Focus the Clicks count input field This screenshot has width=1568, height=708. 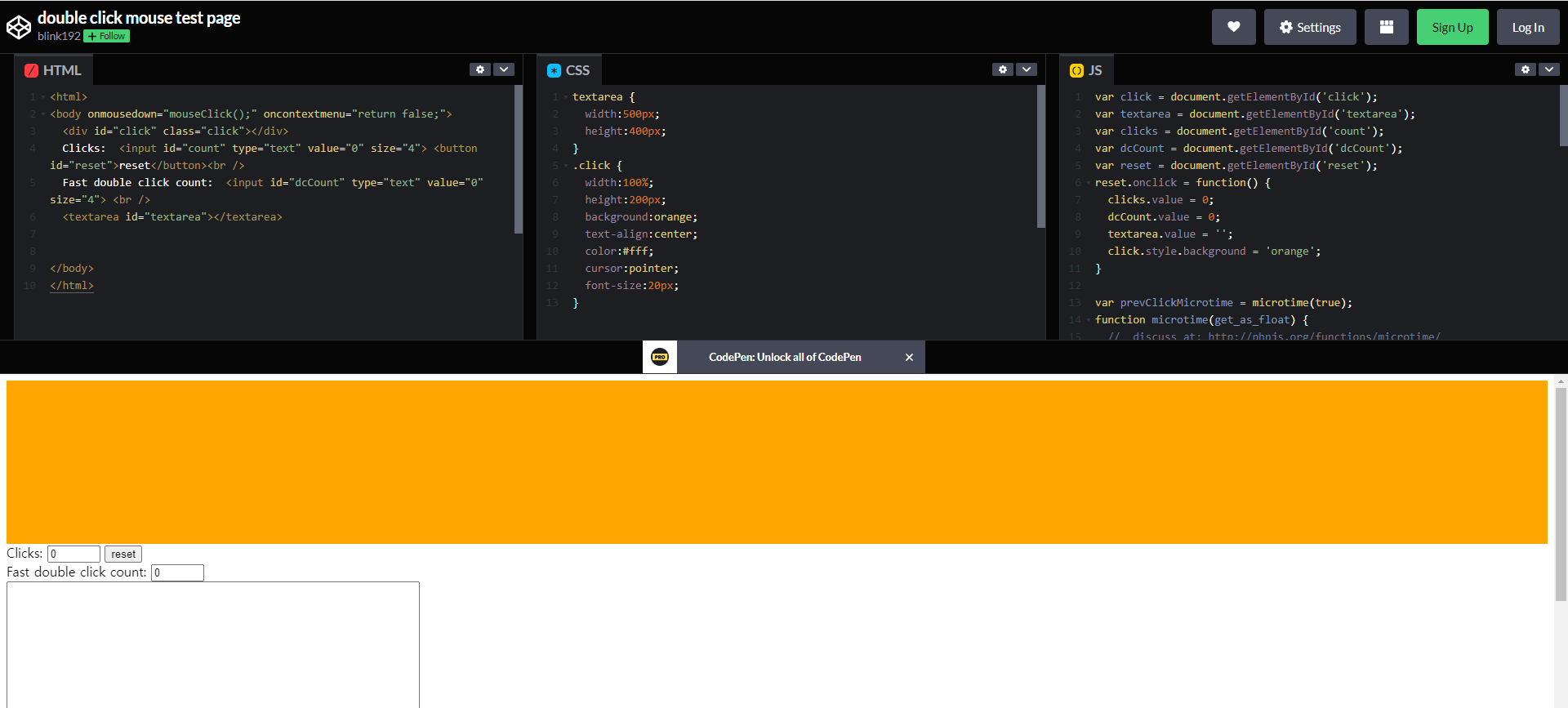(x=73, y=554)
